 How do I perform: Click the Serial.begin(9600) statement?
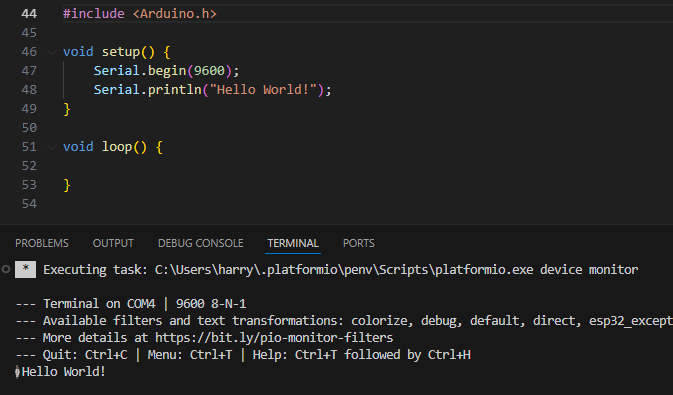(x=167, y=70)
